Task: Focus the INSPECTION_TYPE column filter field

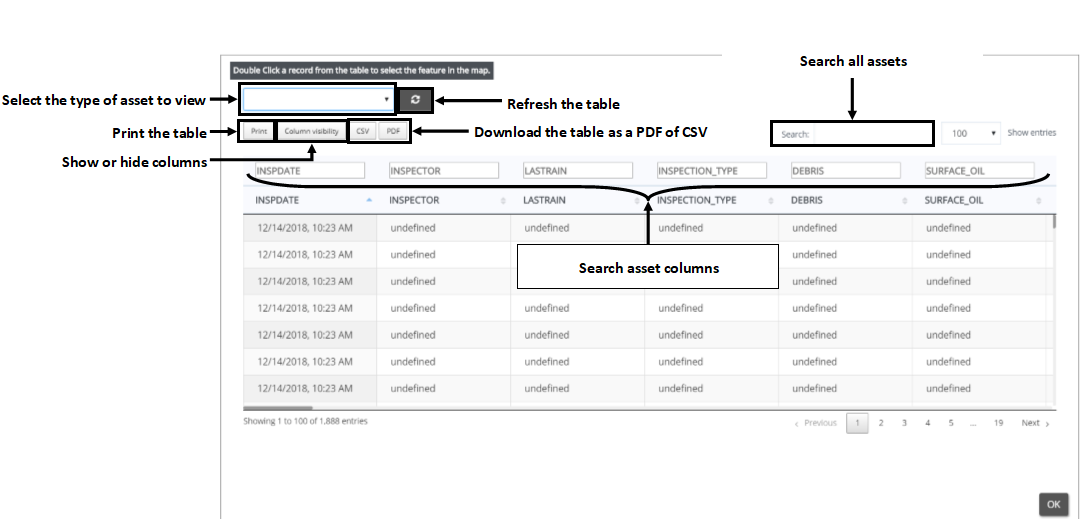Action: pyautogui.click(x=712, y=171)
